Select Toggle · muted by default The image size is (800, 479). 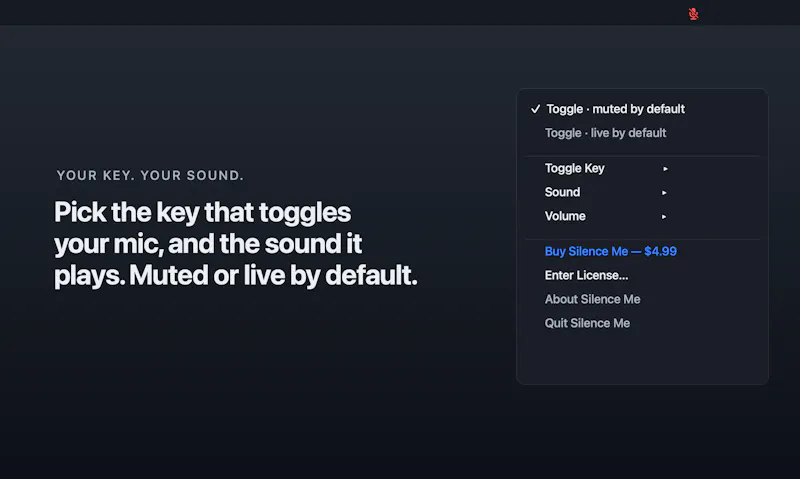click(615, 109)
